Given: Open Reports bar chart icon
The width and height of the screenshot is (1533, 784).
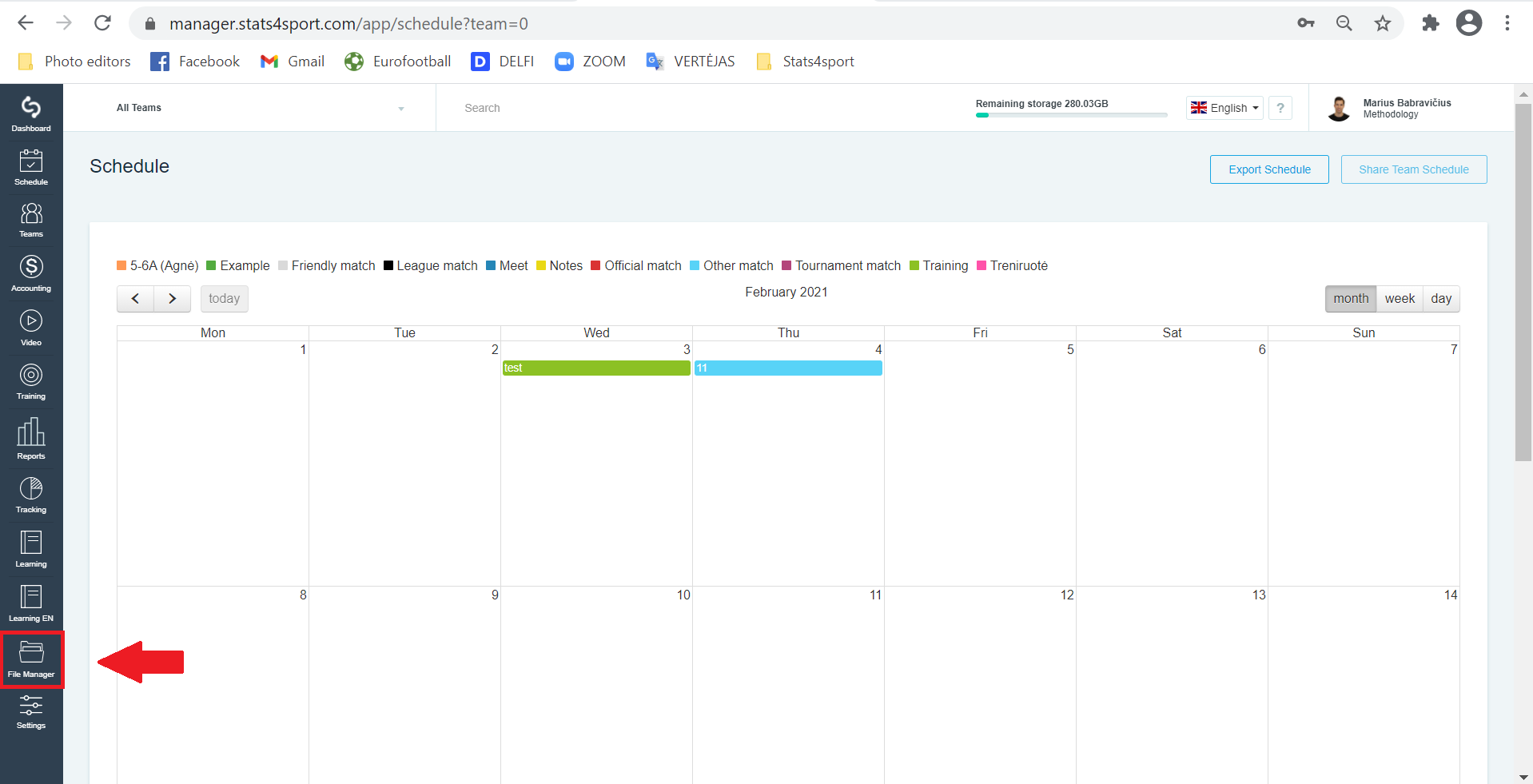Looking at the screenshot, I should tap(31, 439).
